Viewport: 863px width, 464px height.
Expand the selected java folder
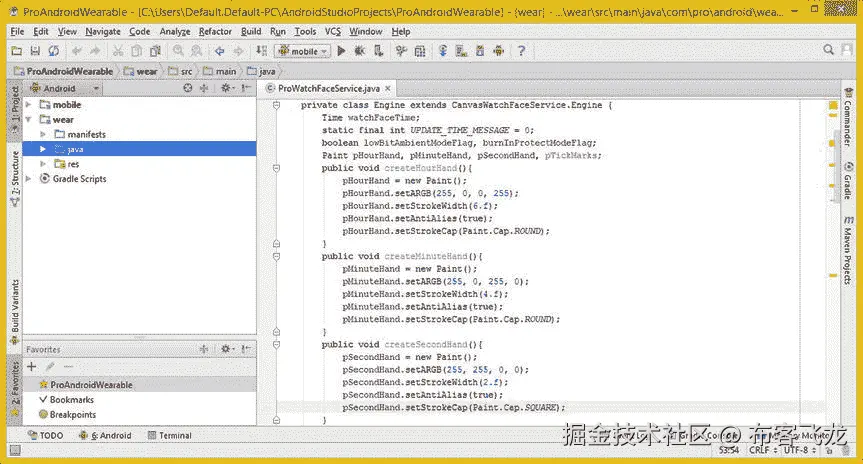43,149
